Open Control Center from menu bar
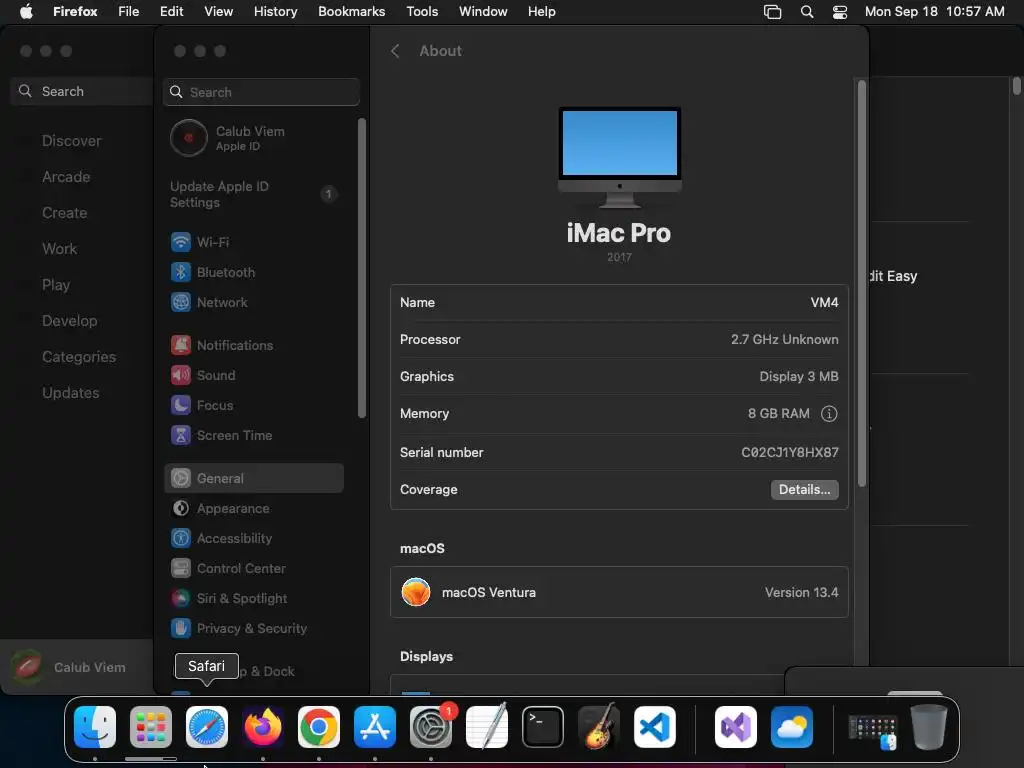1024x768 pixels. 840,11
